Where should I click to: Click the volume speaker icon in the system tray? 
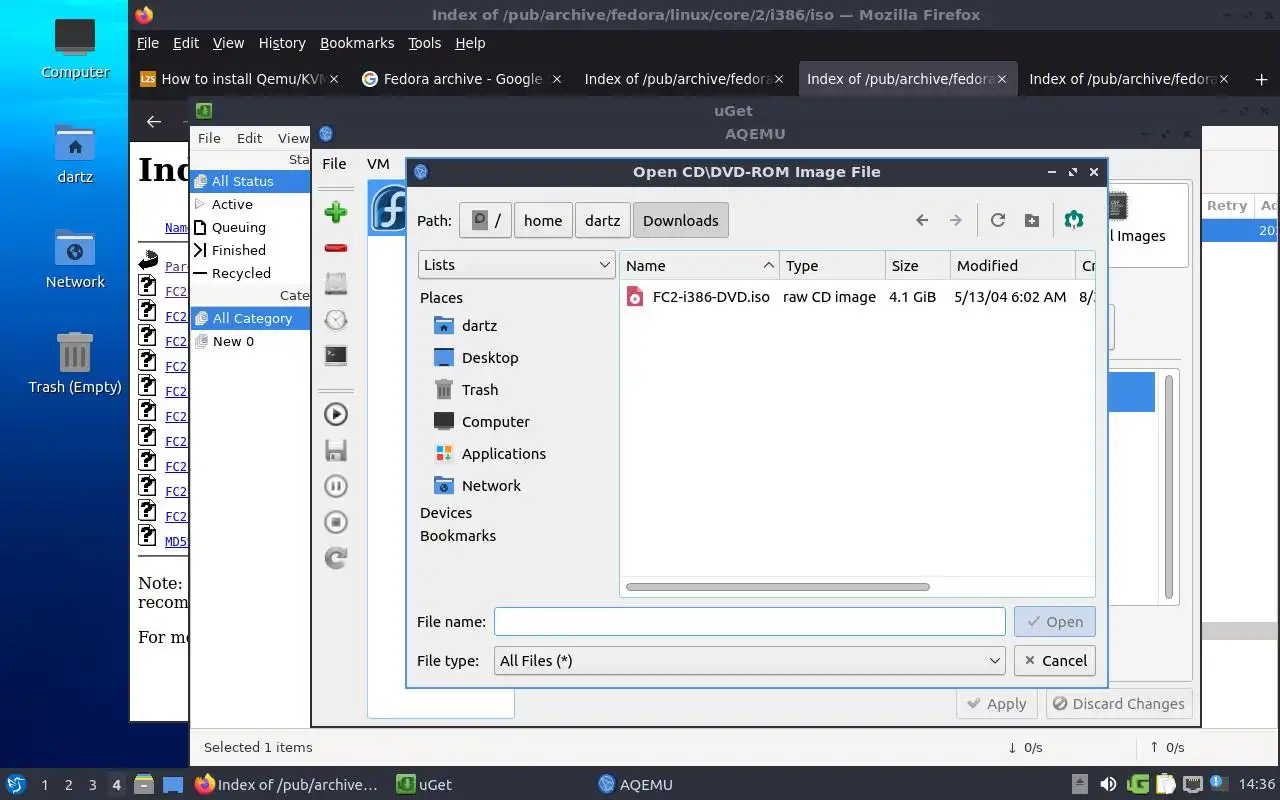[1108, 785]
